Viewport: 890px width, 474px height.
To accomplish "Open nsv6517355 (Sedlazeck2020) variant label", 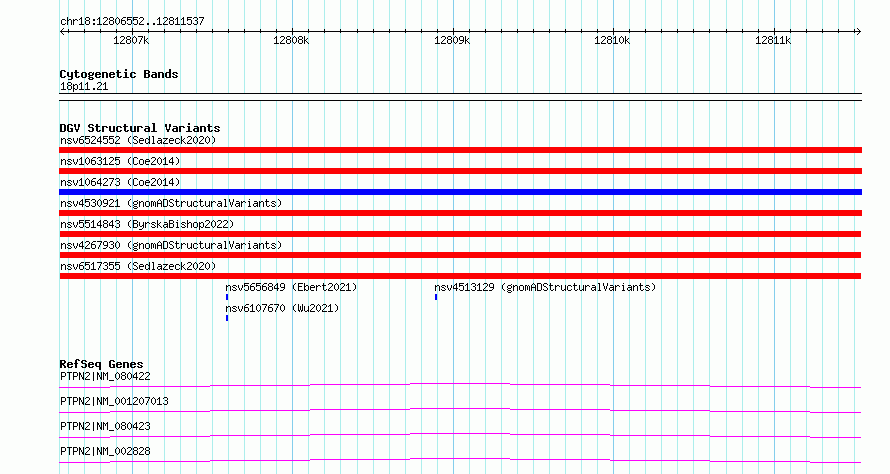I will pyautogui.click(x=138, y=266).
